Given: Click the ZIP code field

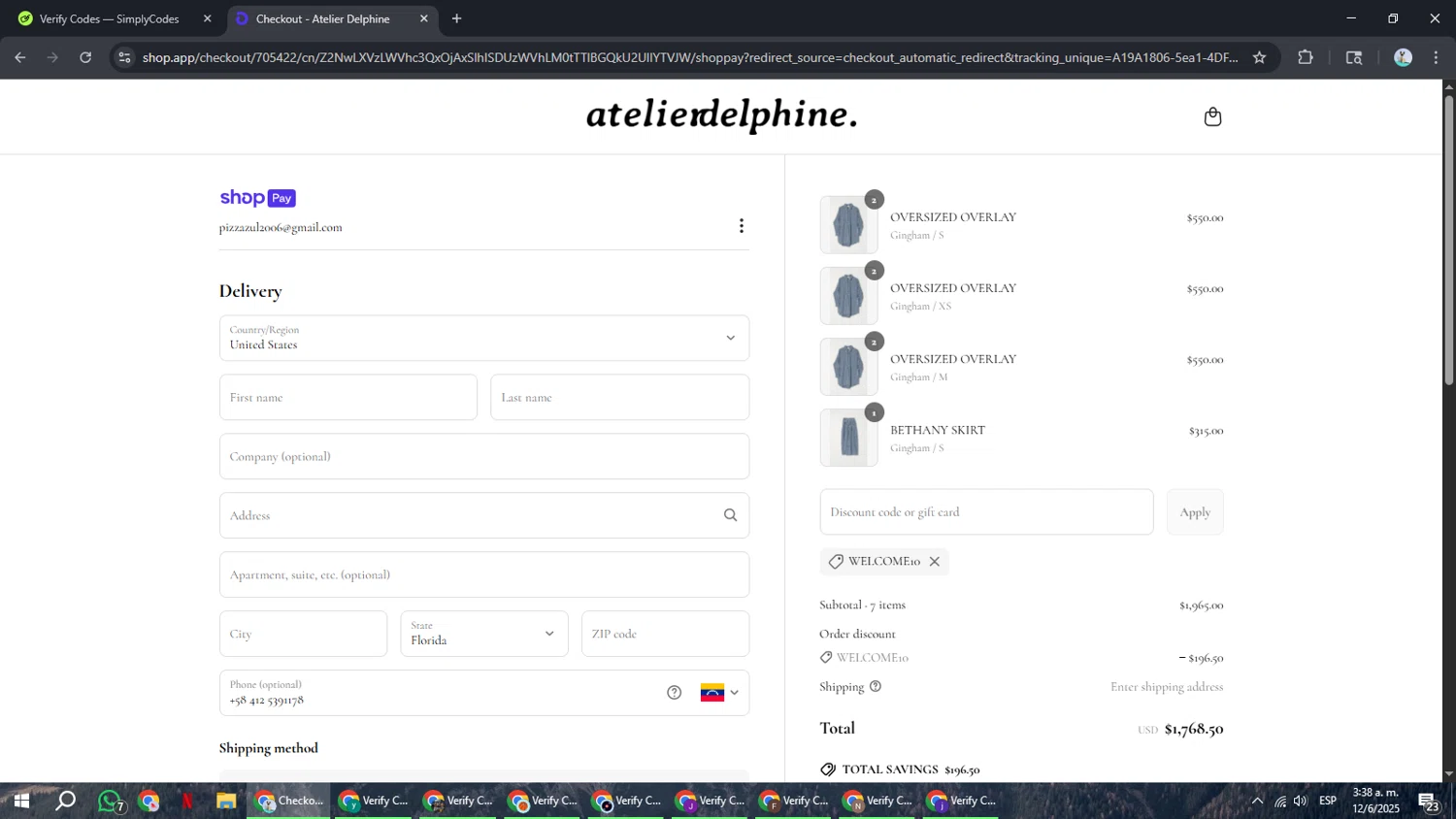Looking at the screenshot, I should click(665, 634).
